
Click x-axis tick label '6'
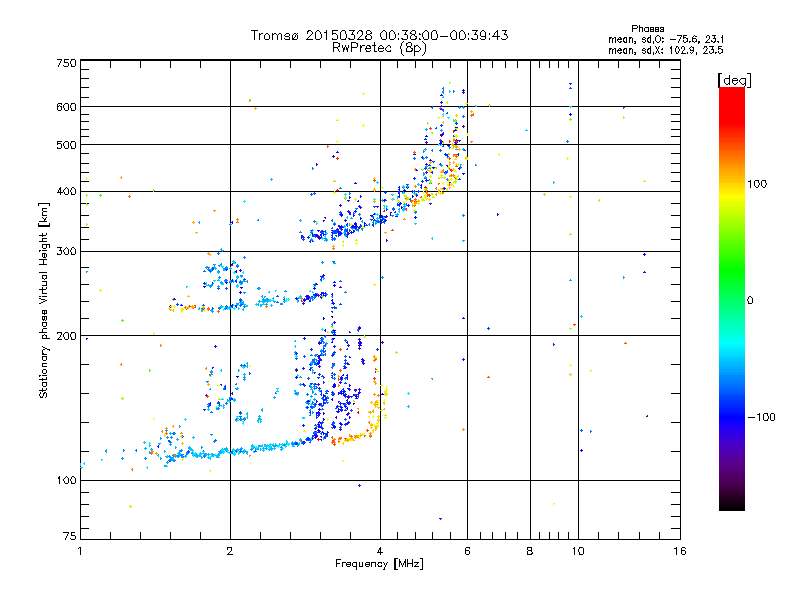(467, 551)
